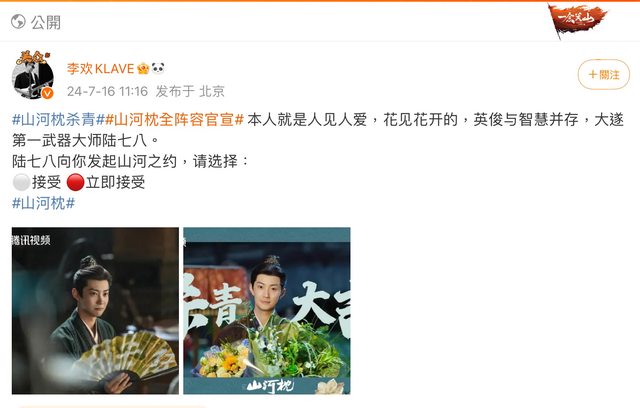Click the crown membership icon beside username

point(143,69)
